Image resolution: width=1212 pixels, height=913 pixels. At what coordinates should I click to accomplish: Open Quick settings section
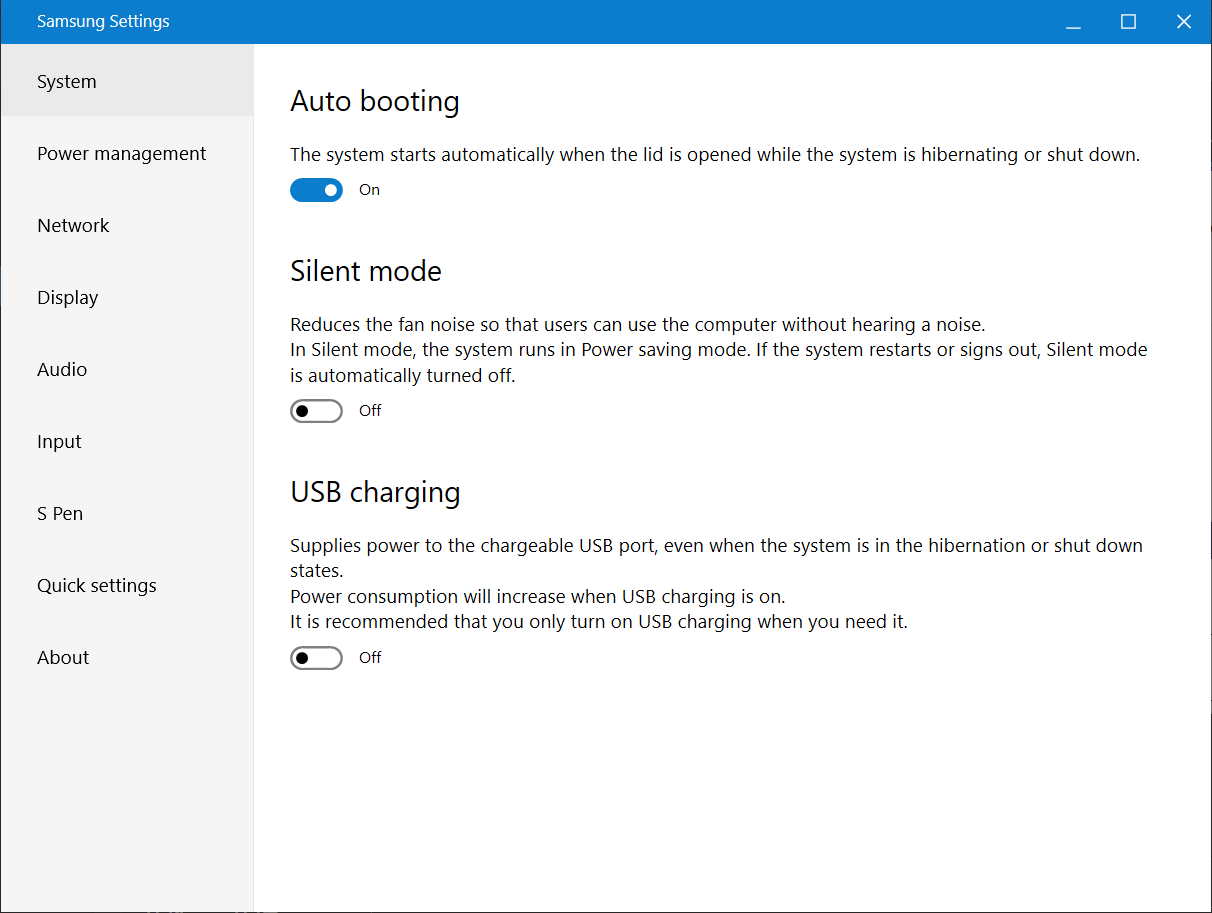[127, 585]
